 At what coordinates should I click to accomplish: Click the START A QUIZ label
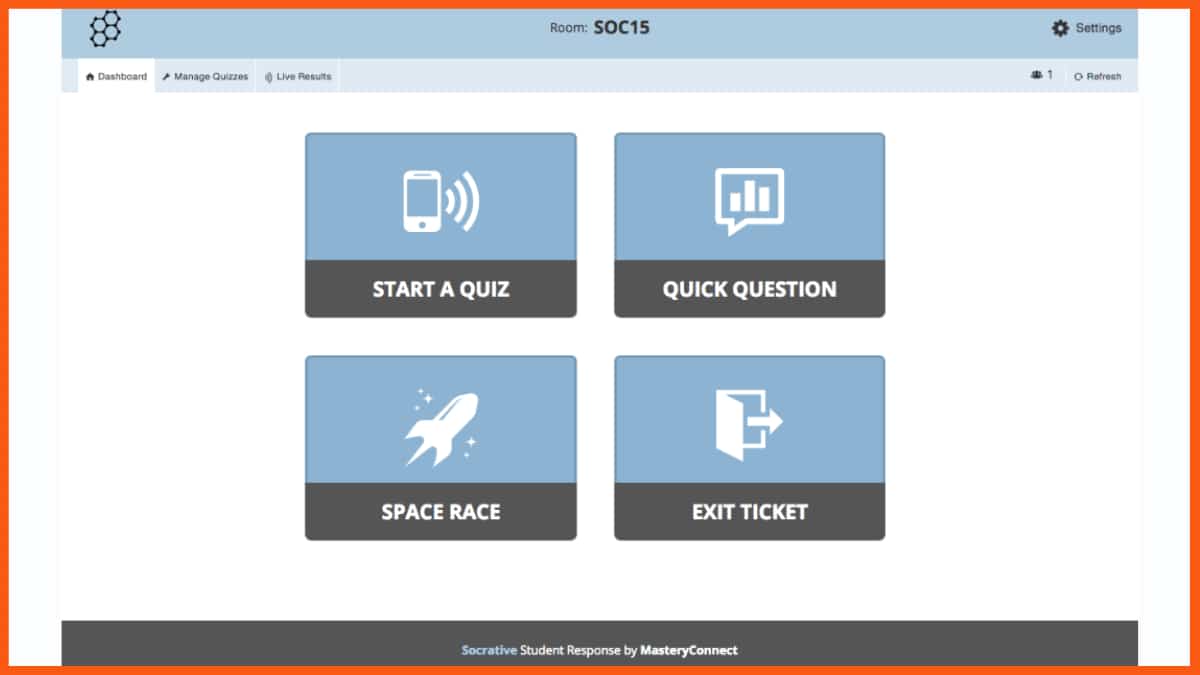[x=441, y=289]
